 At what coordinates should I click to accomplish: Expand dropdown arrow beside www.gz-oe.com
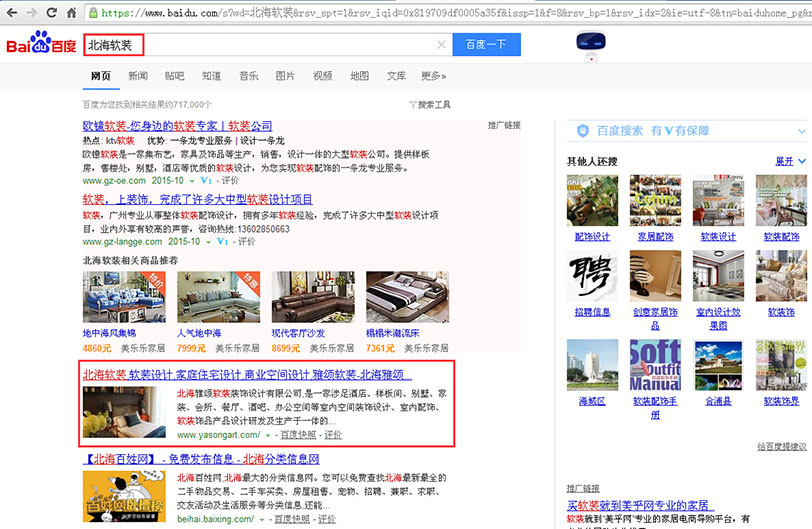[x=192, y=181]
